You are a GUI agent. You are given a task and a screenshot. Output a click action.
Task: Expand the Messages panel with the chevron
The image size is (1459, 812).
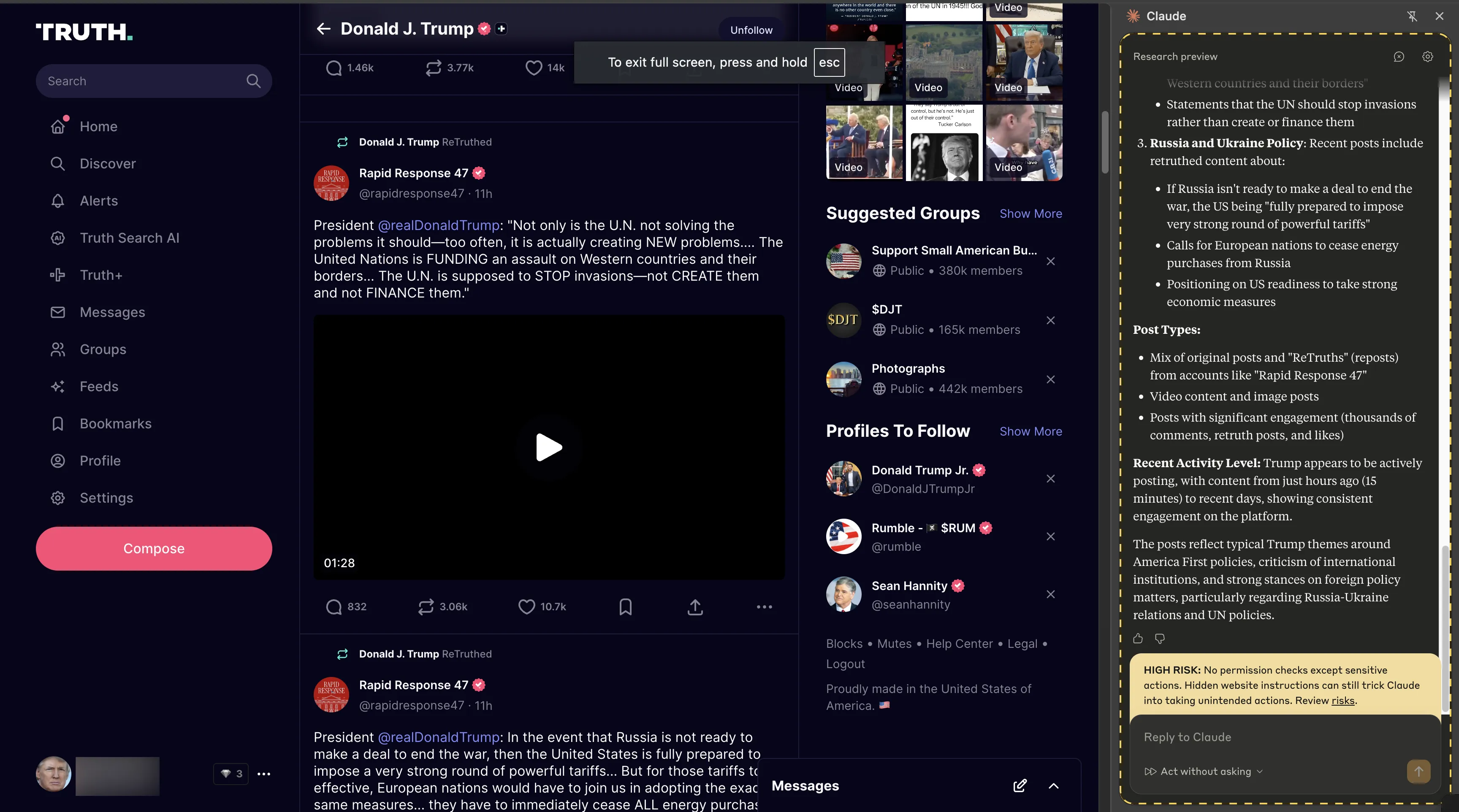click(x=1053, y=786)
